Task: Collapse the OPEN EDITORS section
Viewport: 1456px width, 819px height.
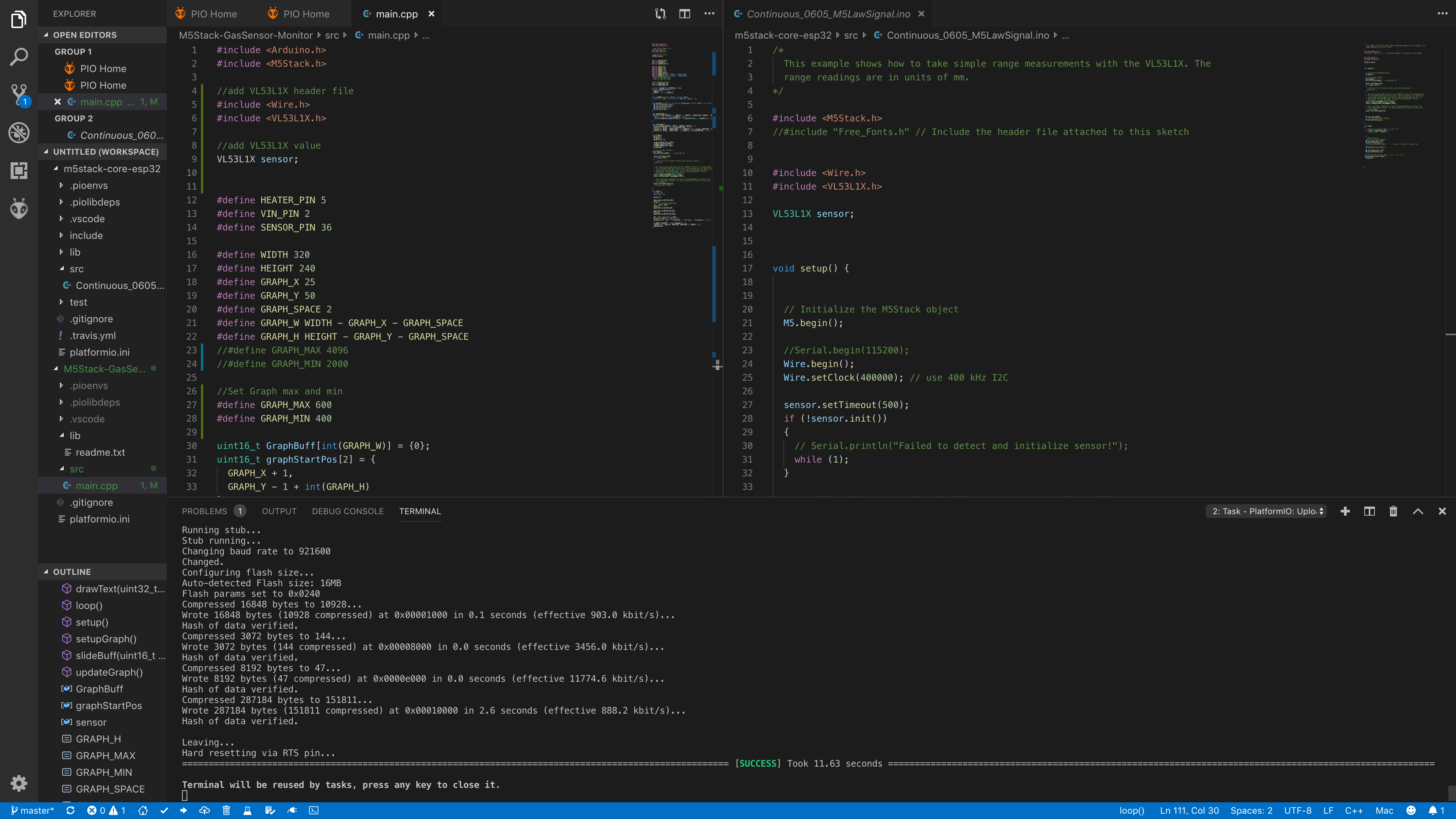Action: [x=84, y=35]
